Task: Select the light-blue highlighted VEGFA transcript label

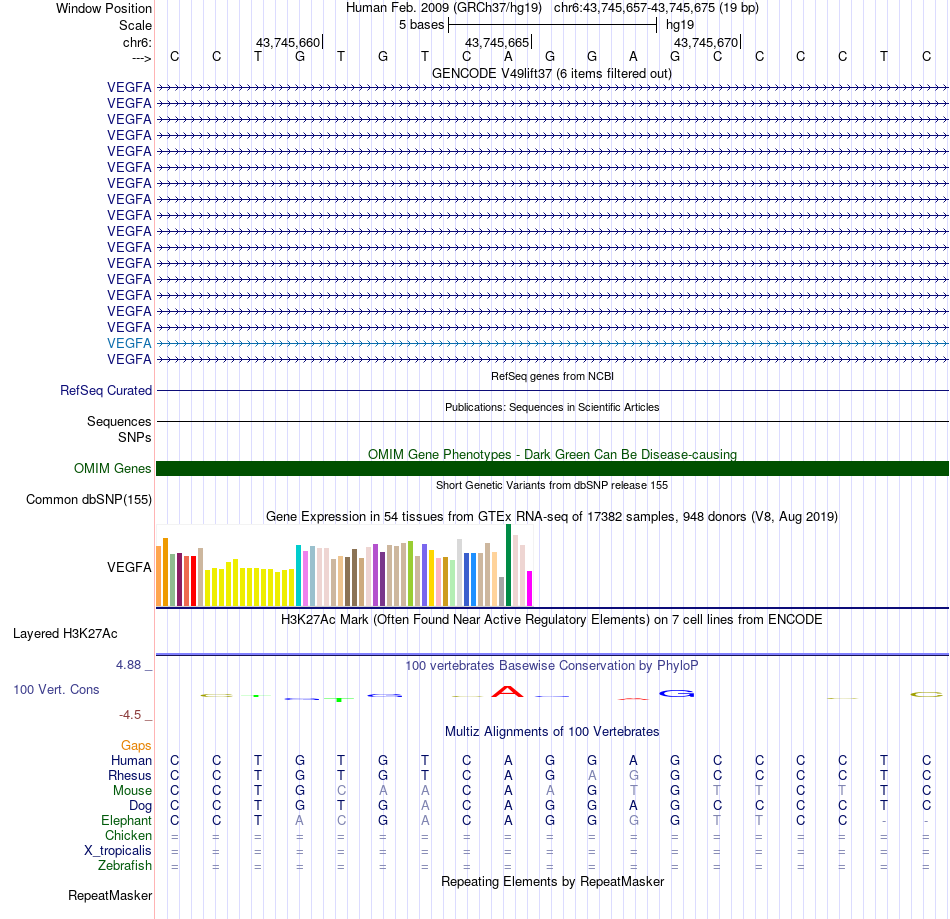Action: [x=129, y=343]
